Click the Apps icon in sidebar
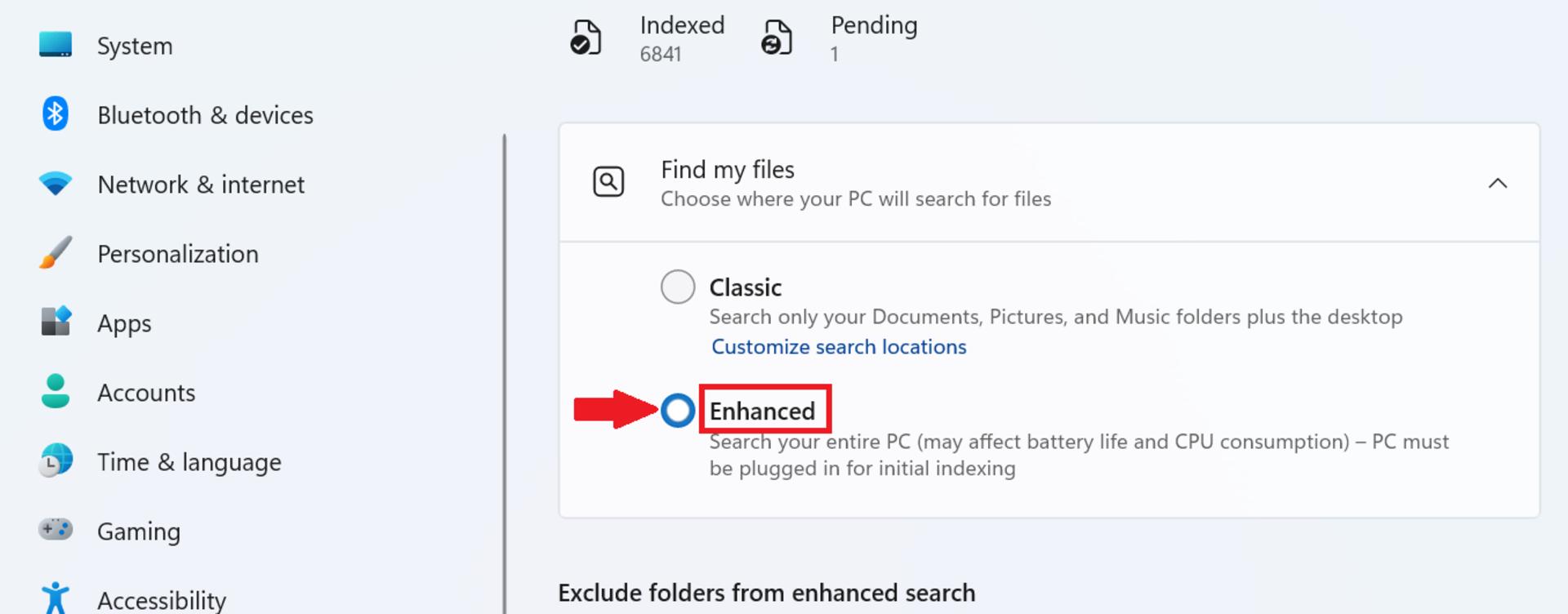Screen dimensions: 1568x614 [56, 322]
